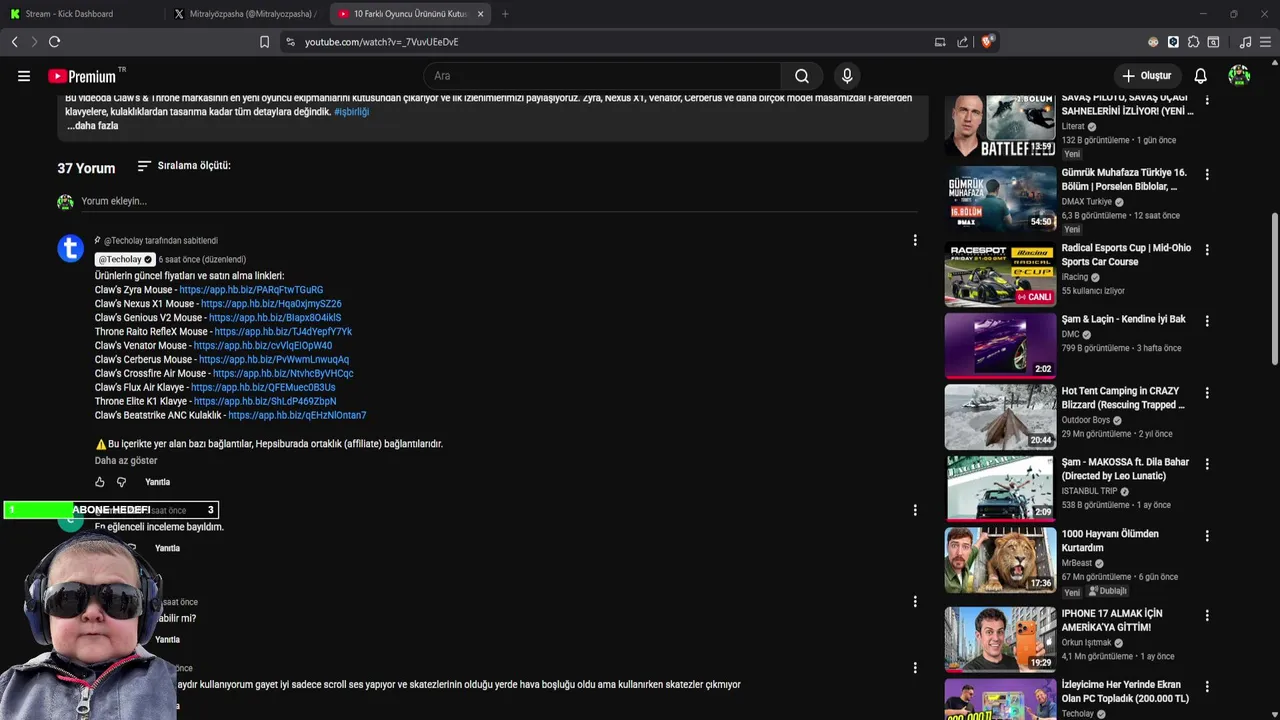Open the Claw's Flux Air Klavye link
This screenshot has width=1280, height=720.
[263, 388]
